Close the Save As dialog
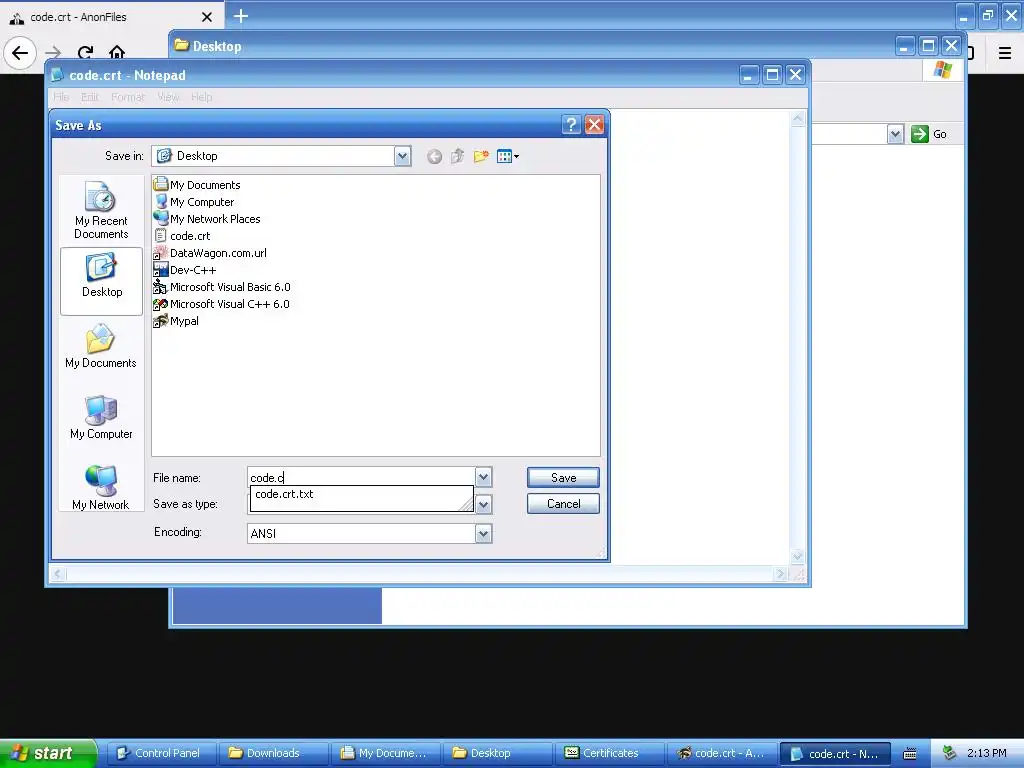The image size is (1024, 768). coord(594,125)
